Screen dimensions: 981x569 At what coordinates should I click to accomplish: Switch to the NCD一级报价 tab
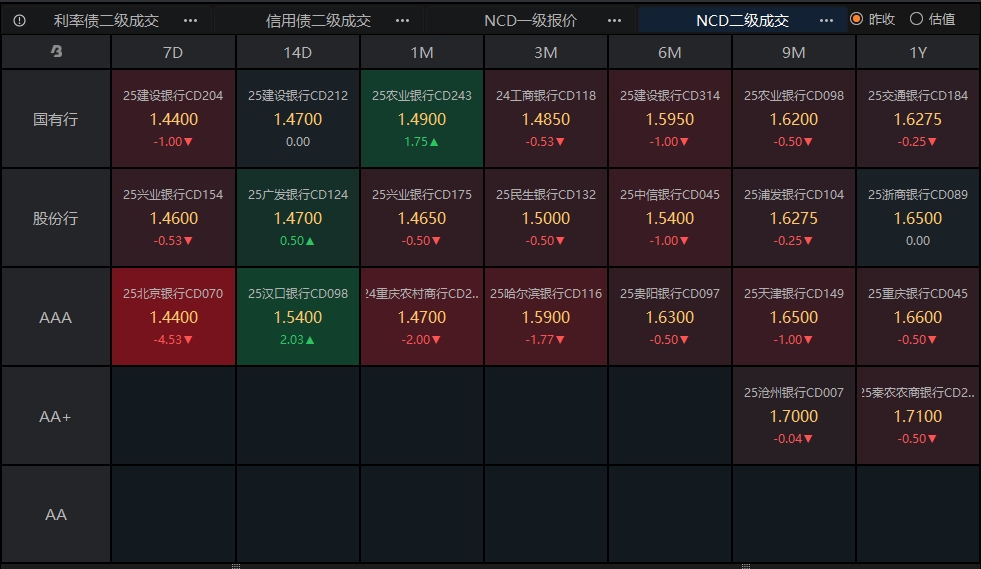pos(530,21)
